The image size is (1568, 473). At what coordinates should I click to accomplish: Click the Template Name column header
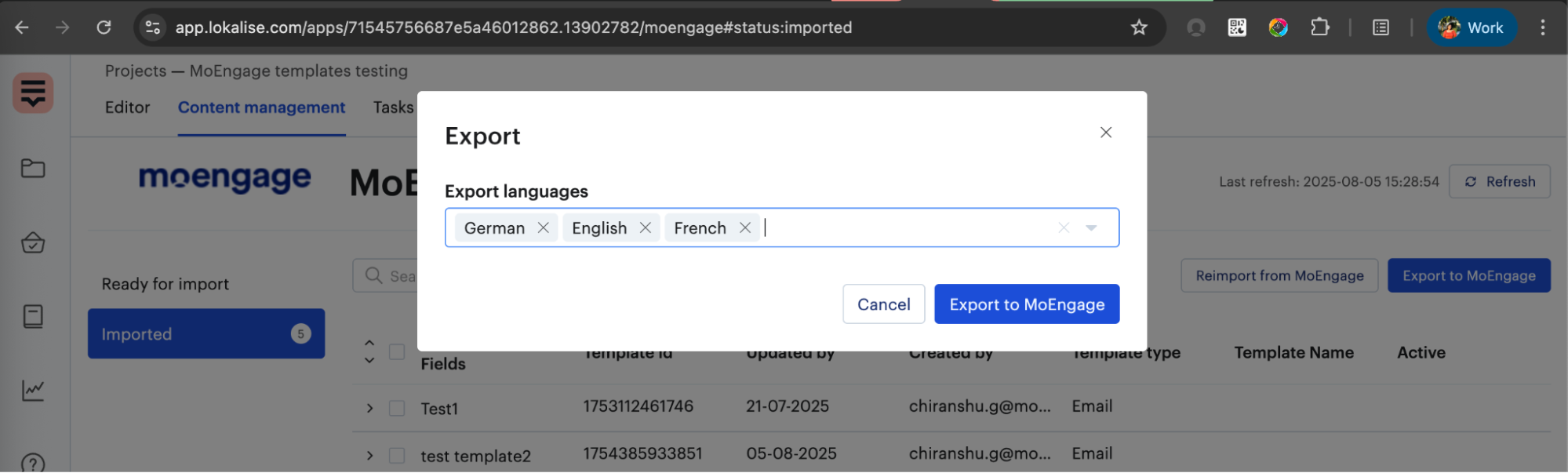(x=1293, y=352)
